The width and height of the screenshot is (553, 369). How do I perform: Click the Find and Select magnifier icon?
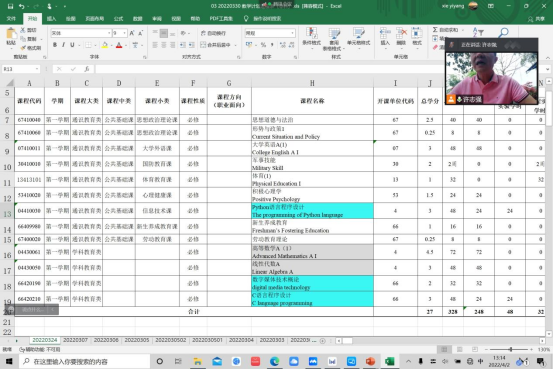(504, 32)
